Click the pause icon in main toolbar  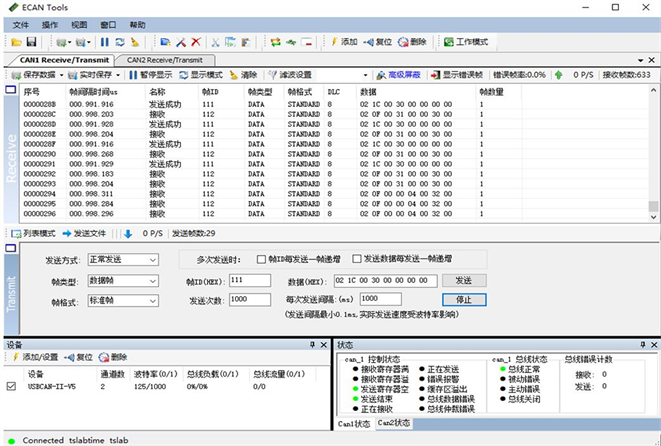coord(104,42)
